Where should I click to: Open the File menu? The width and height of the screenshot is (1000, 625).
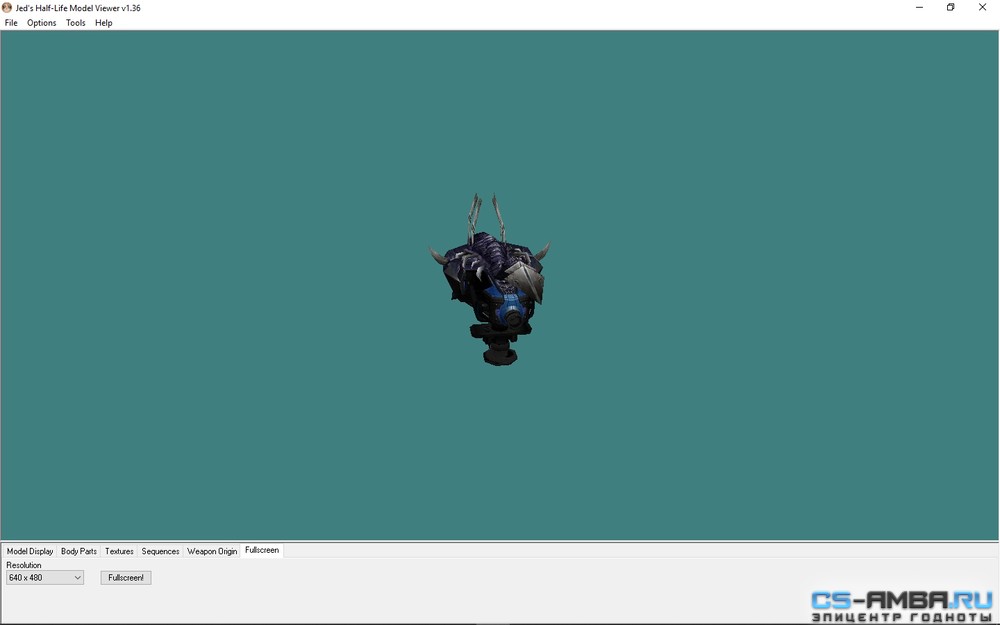pyautogui.click(x=11, y=23)
